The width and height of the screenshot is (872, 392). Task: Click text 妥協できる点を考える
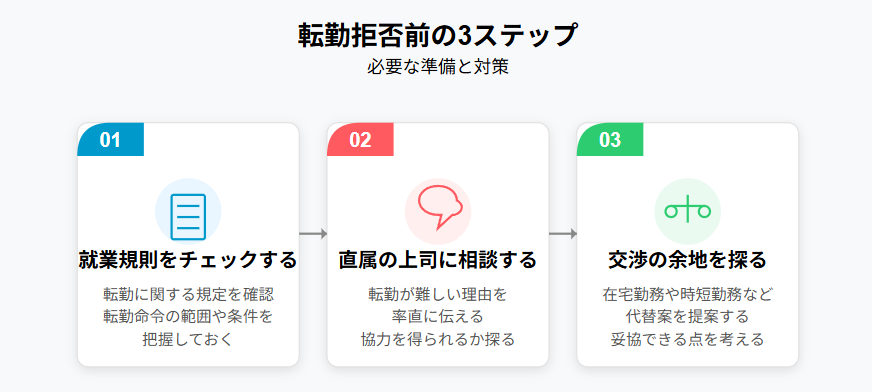tap(687, 340)
